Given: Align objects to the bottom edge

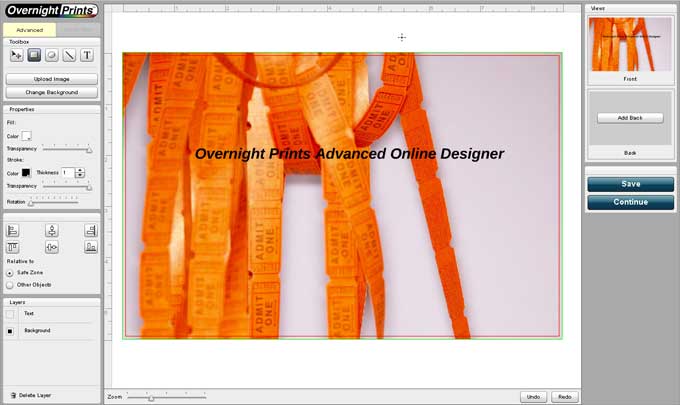Looking at the screenshot, I should click(x=91, y=247).
